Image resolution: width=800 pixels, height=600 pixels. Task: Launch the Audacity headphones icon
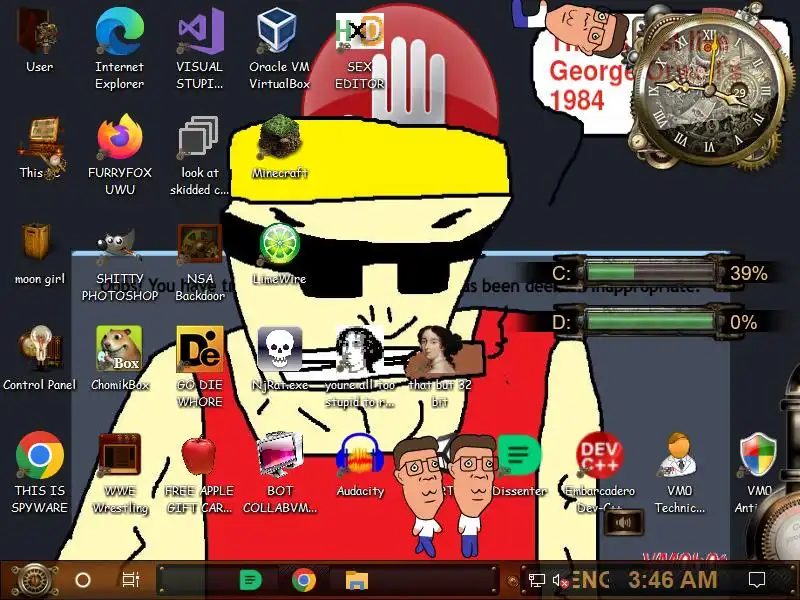tap(360, 464)
